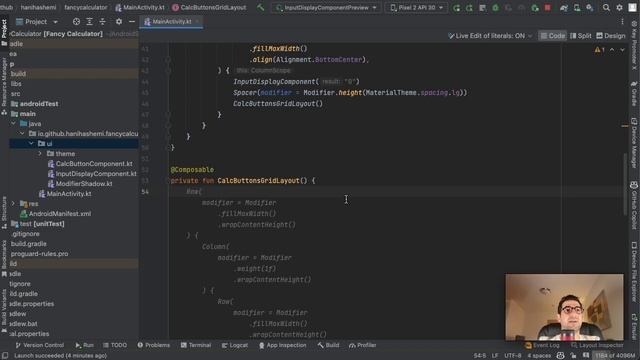Click the Collapse All icon in Project panel

[102, 22]
